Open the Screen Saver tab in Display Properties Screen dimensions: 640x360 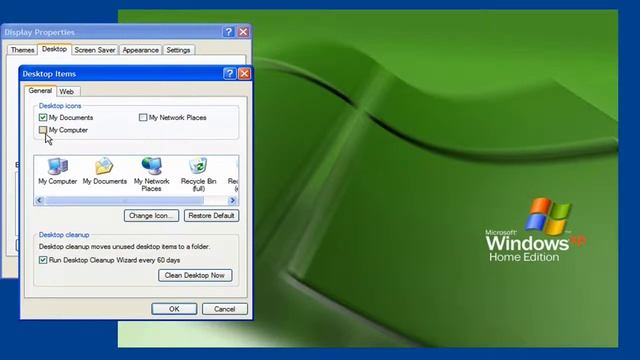95,50
